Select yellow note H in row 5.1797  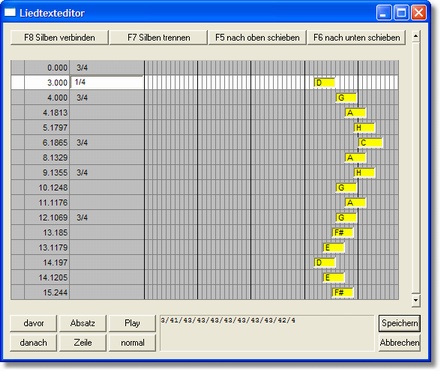[x=364, y=128]
